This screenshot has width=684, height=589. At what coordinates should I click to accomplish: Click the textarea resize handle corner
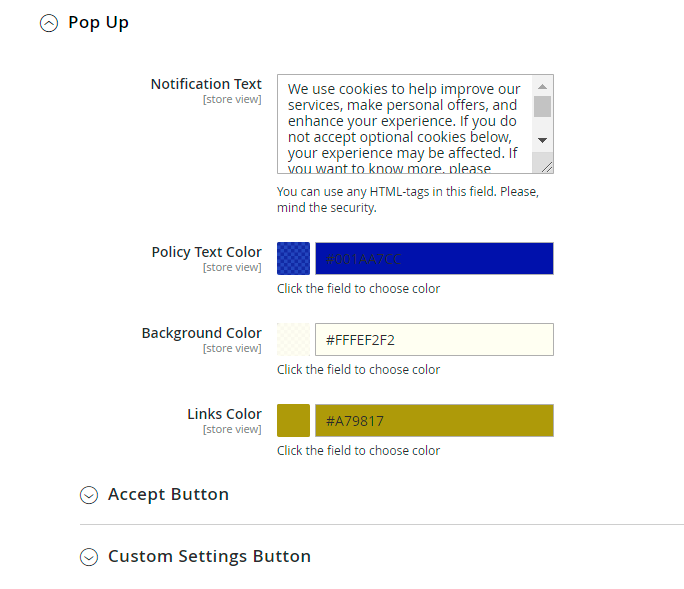point(545,165)
